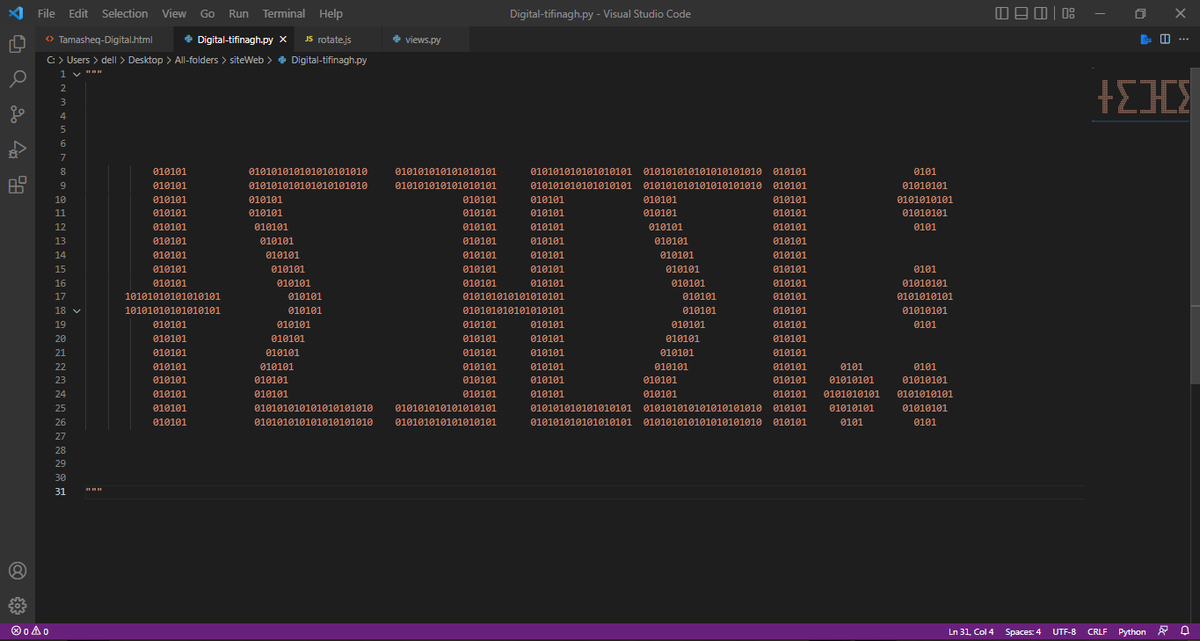
Task: Open the Customize Layout icon
Action: tap(1068, 14)
